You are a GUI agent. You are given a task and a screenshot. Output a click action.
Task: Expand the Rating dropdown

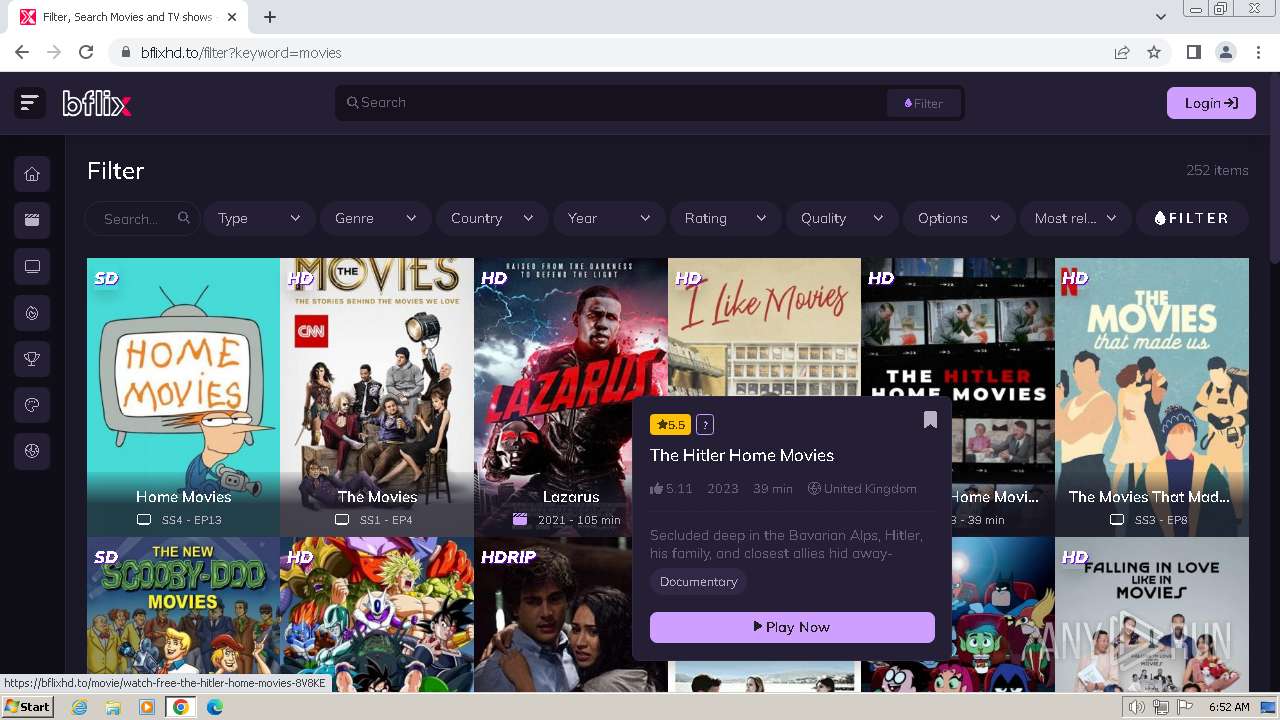tap(725, 218)
